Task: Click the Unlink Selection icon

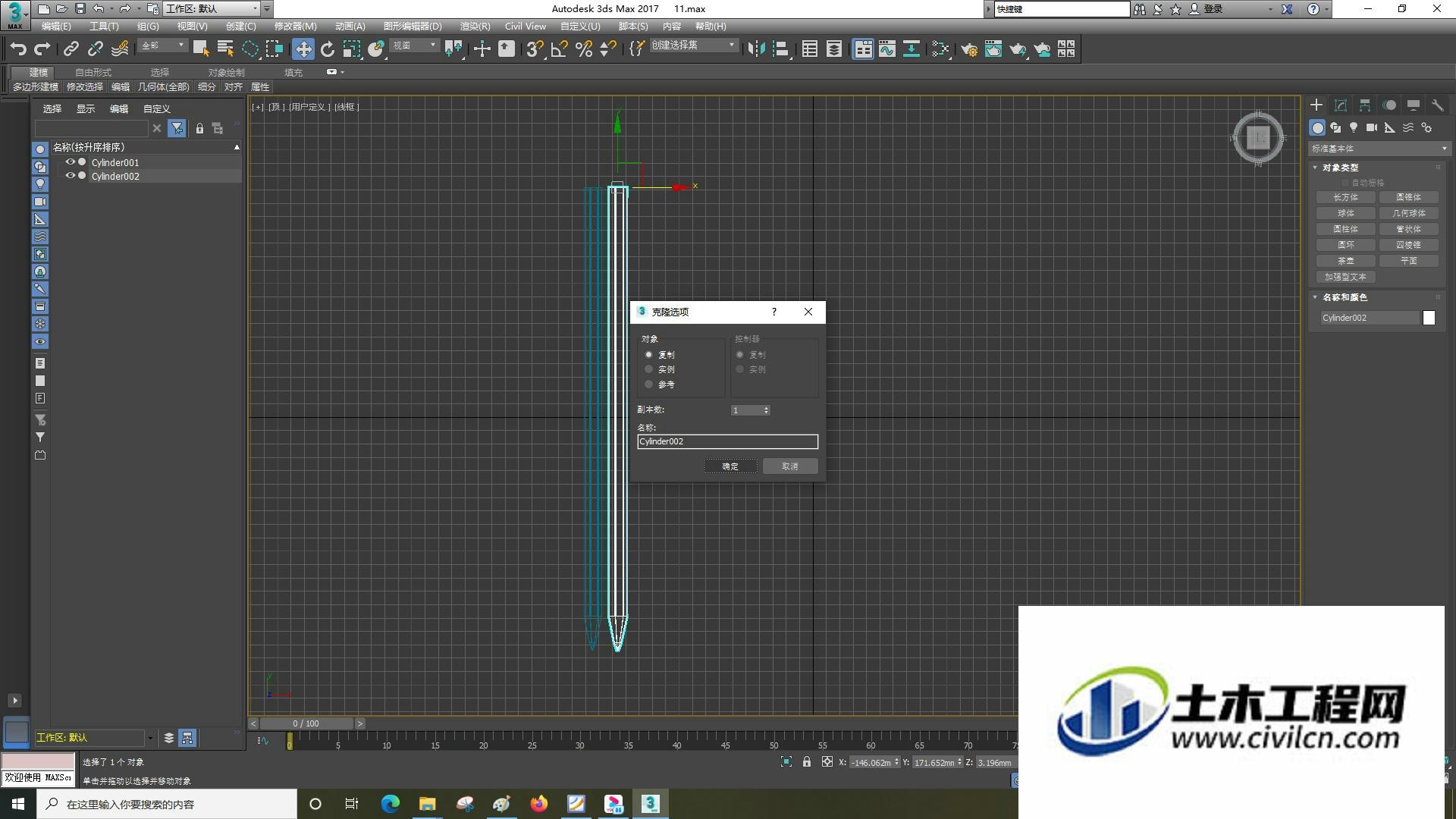Action: coord(96,49)
